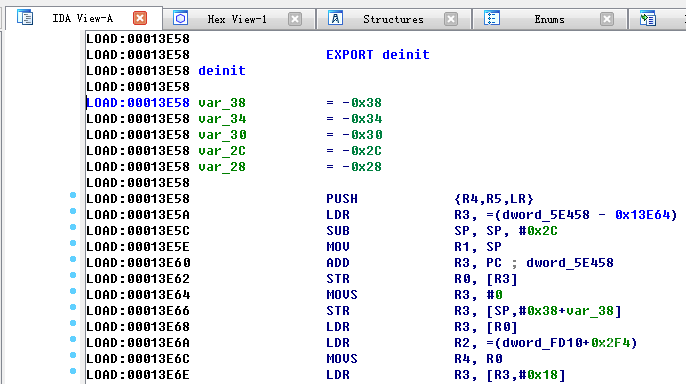Toggle breakpoint dot at address 00013E5A
686x384 pixels.
[x=73, y=211]
